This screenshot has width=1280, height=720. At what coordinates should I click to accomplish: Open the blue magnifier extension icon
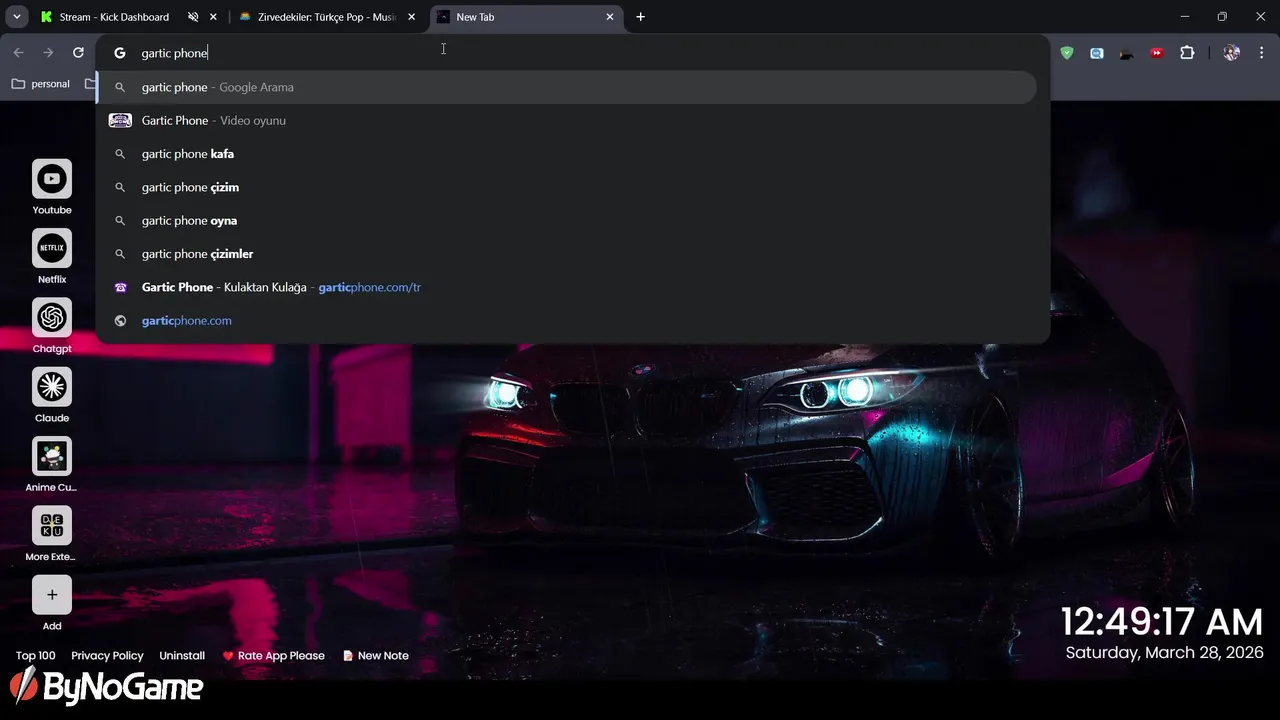[x=1097, y=53]
